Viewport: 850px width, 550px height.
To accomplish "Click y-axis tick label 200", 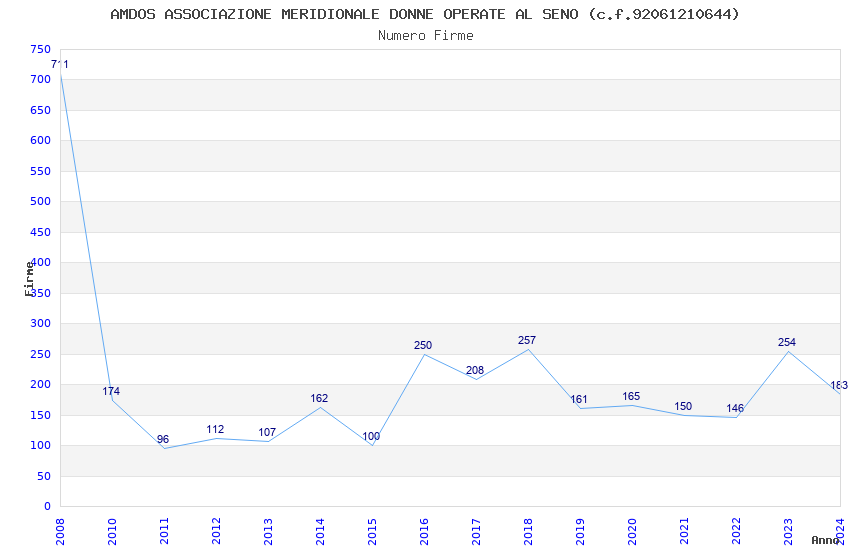I will 41,385.
